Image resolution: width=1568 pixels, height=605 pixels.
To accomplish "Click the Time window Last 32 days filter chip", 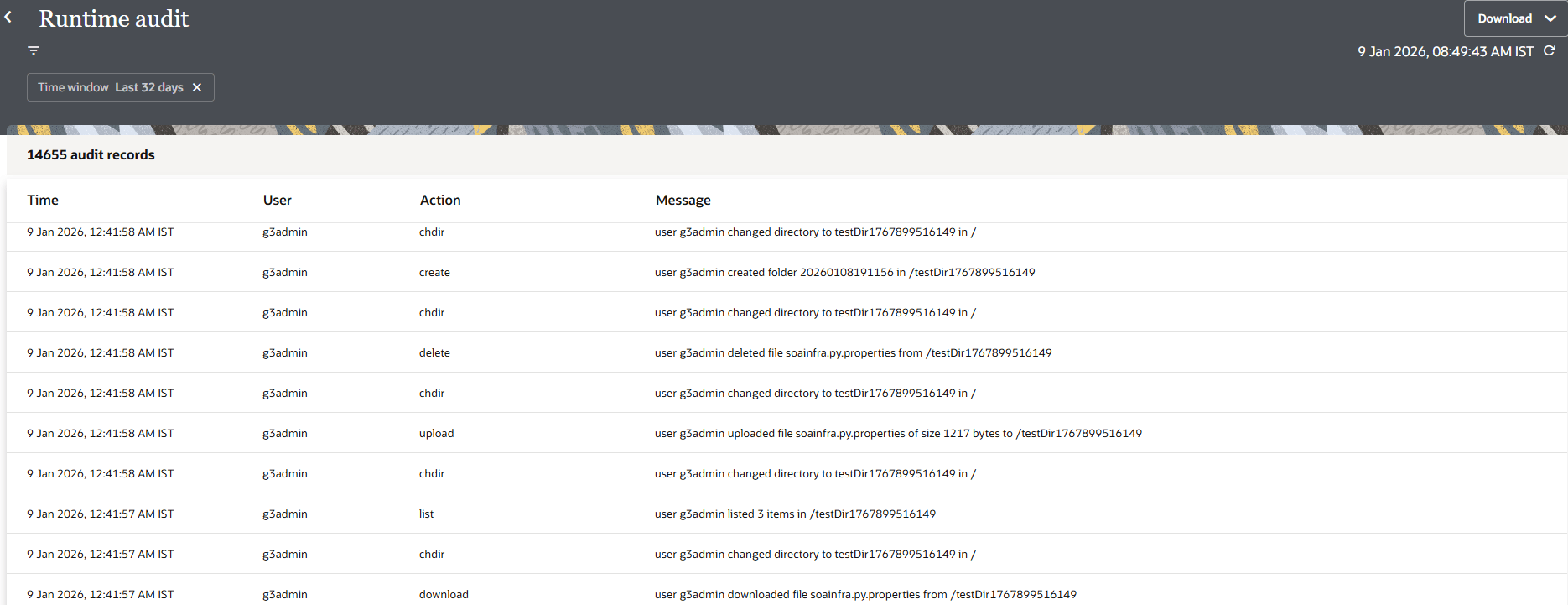I will pos(109,87).
